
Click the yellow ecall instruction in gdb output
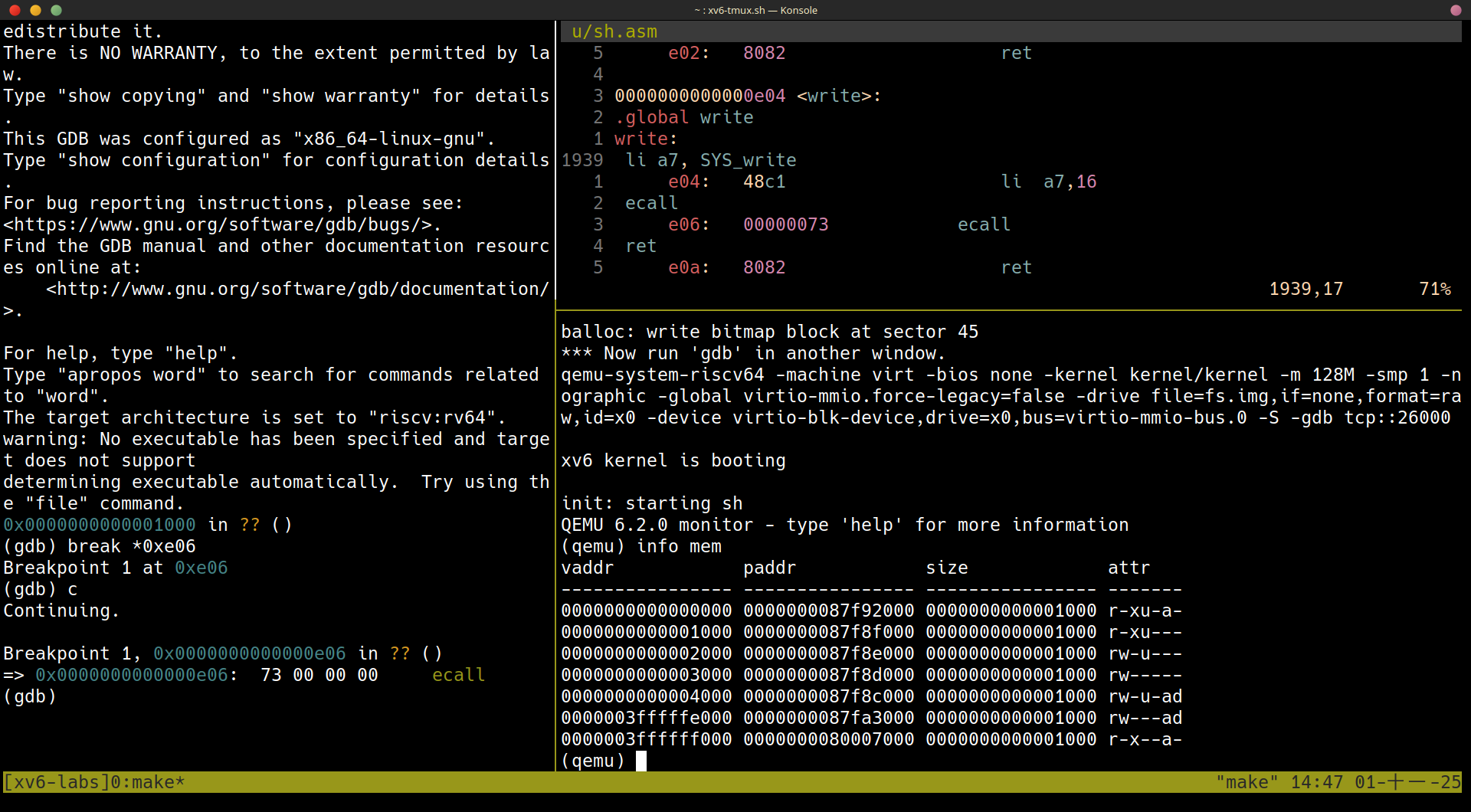pyautogui.click(x=458, y=675)
